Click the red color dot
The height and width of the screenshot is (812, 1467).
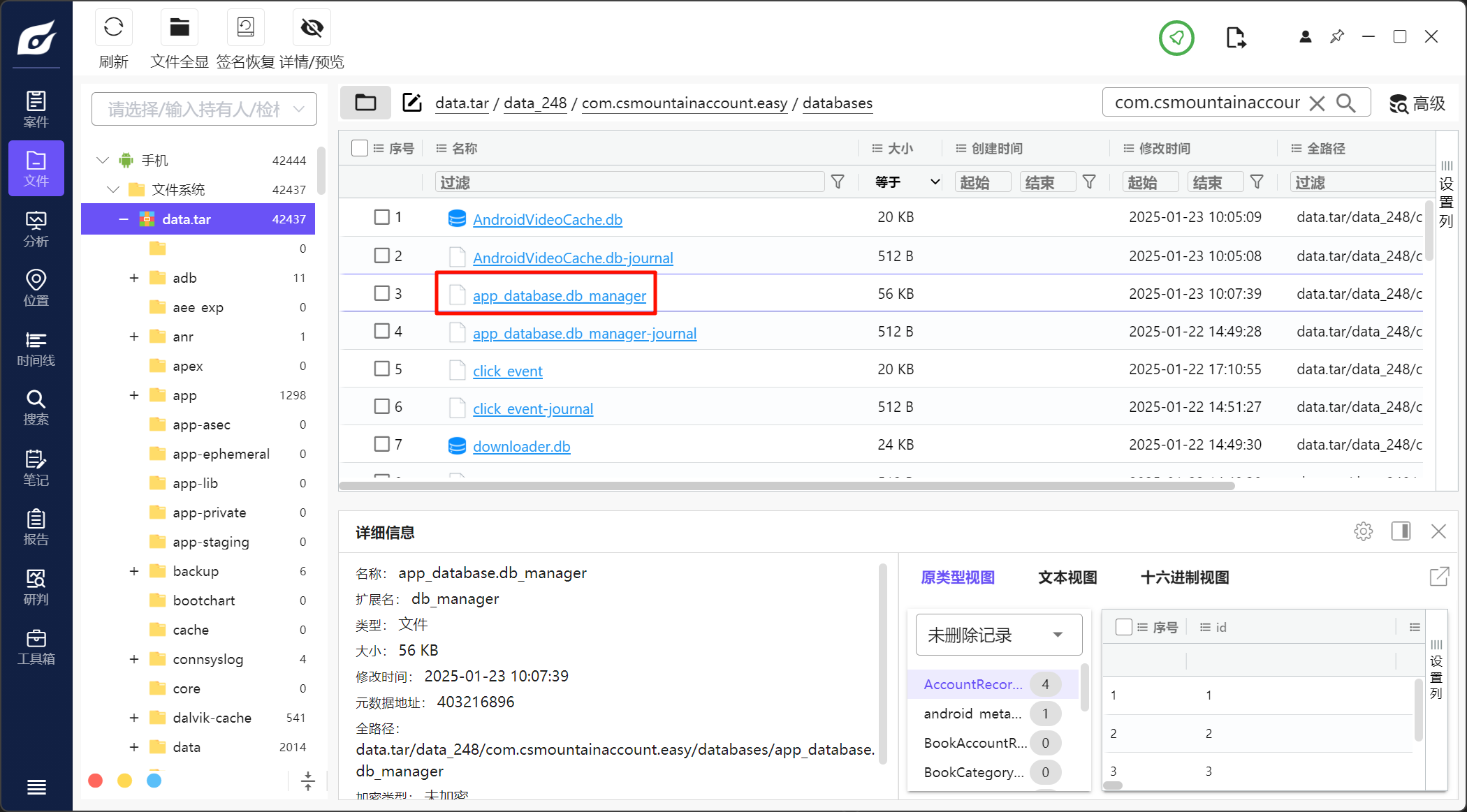(x=96, y=781)
